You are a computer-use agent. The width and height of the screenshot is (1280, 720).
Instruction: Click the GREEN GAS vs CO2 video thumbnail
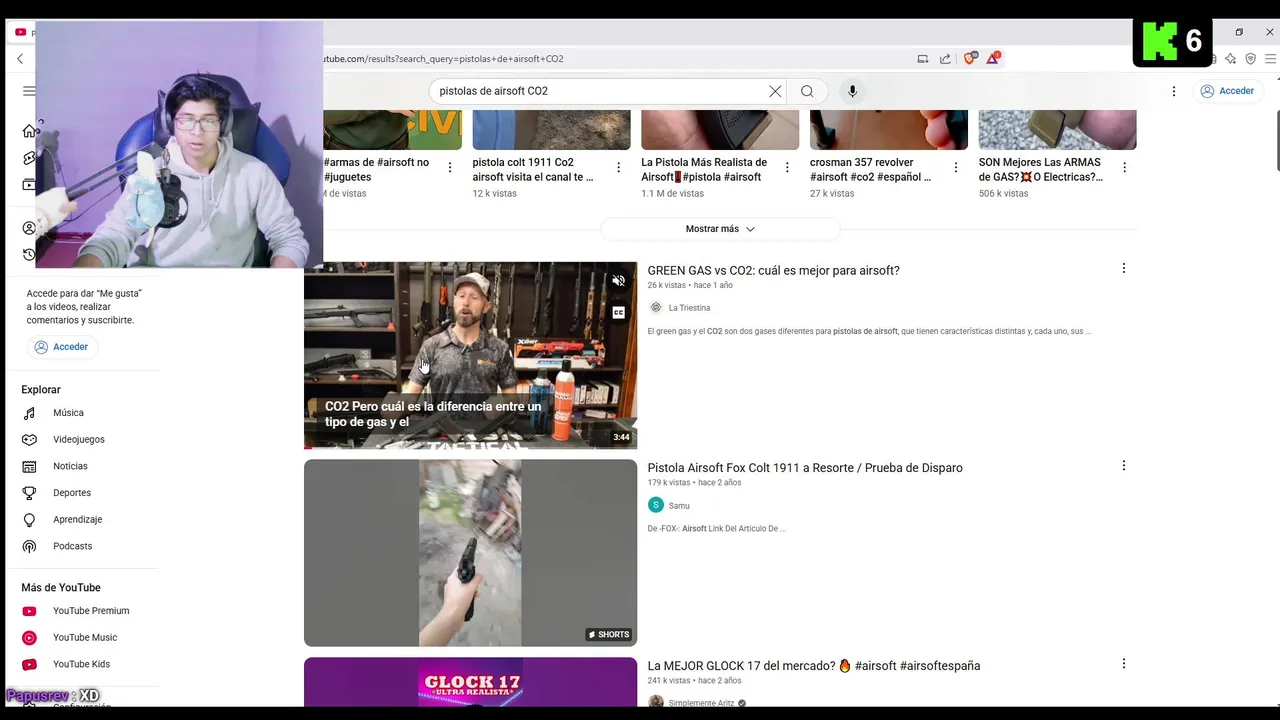click(x=470, y=355)
